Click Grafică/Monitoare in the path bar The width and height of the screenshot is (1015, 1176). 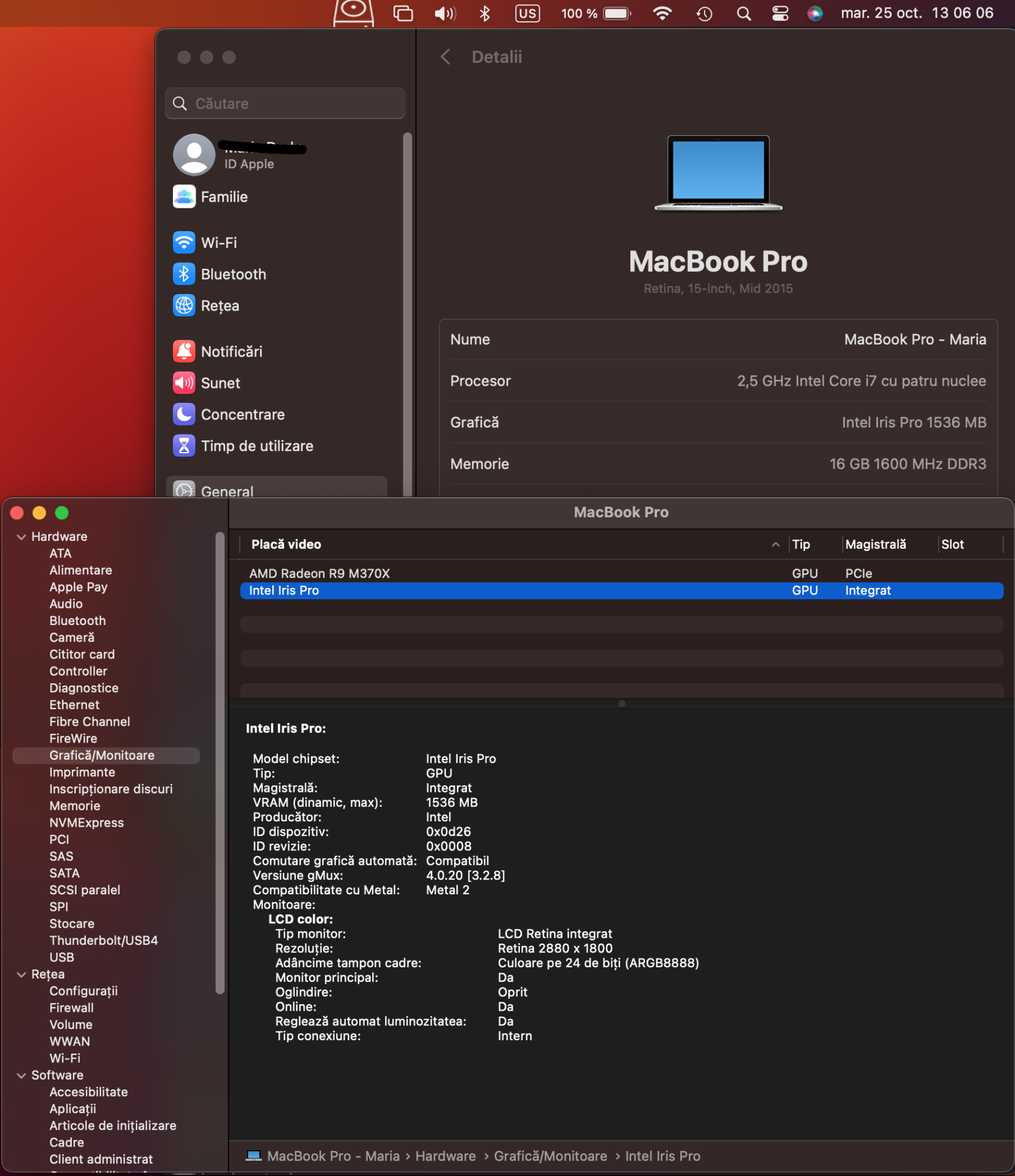click(x=550, y=1156)
